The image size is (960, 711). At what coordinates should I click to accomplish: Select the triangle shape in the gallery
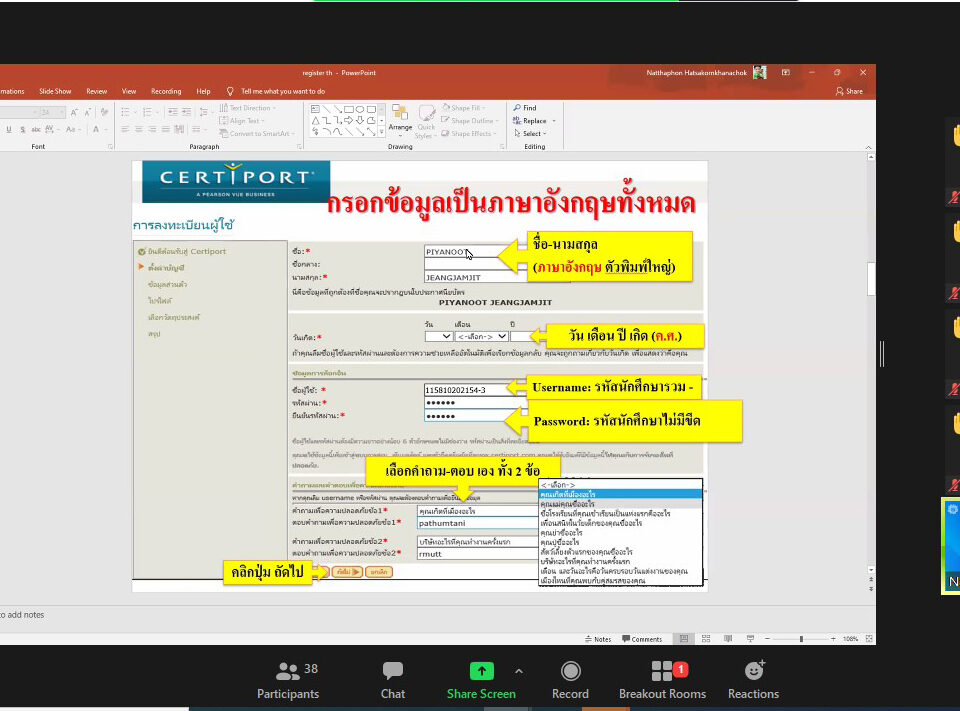tap(315, 120)
